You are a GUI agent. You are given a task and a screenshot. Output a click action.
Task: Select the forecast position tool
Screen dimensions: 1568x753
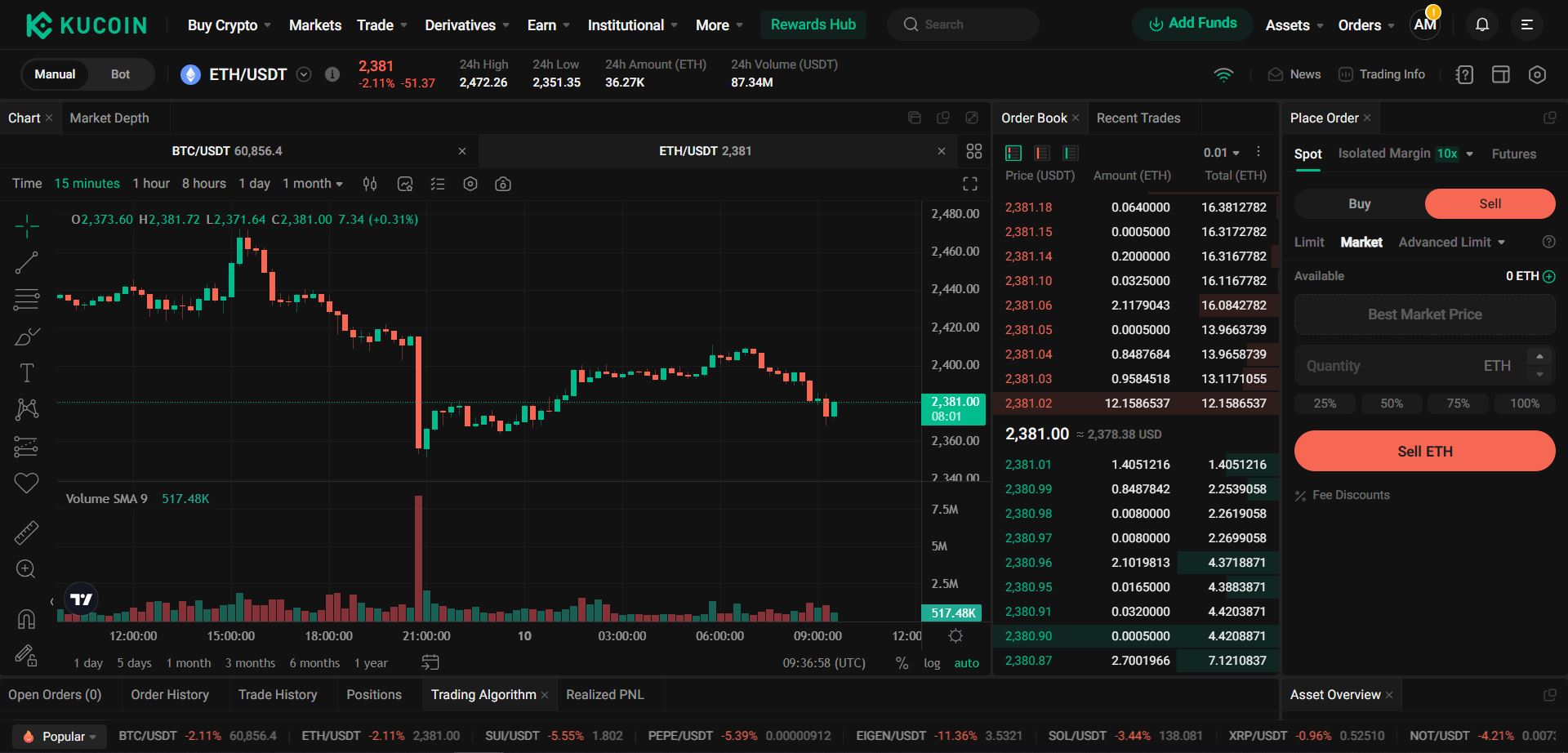click(x=26, y=447)
